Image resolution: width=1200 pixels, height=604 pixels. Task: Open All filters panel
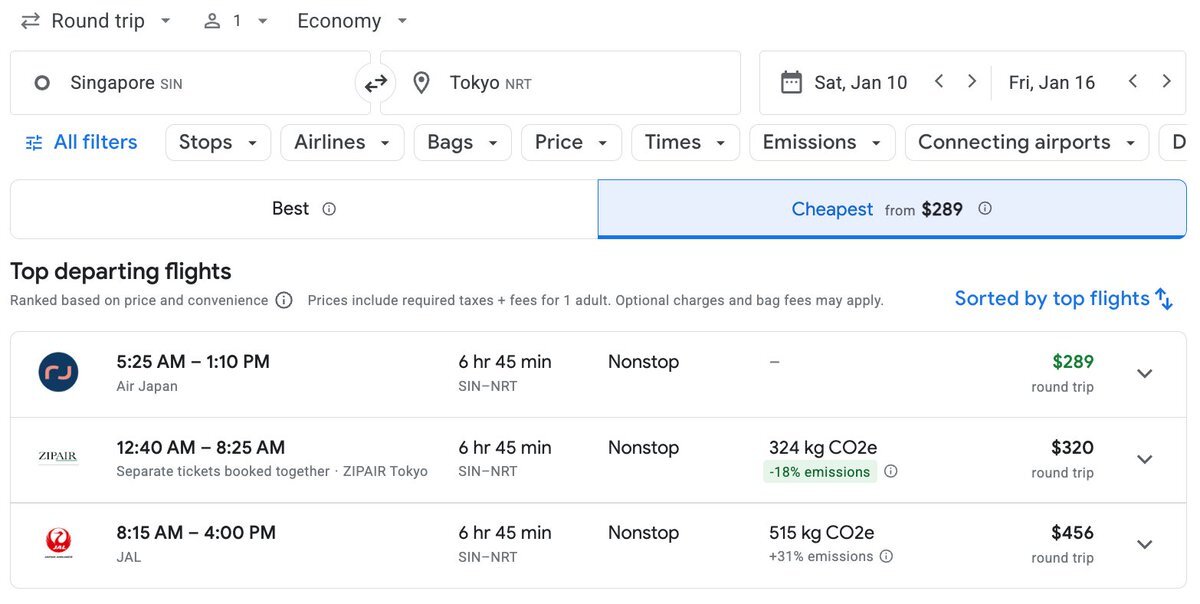tap(81, 142)
